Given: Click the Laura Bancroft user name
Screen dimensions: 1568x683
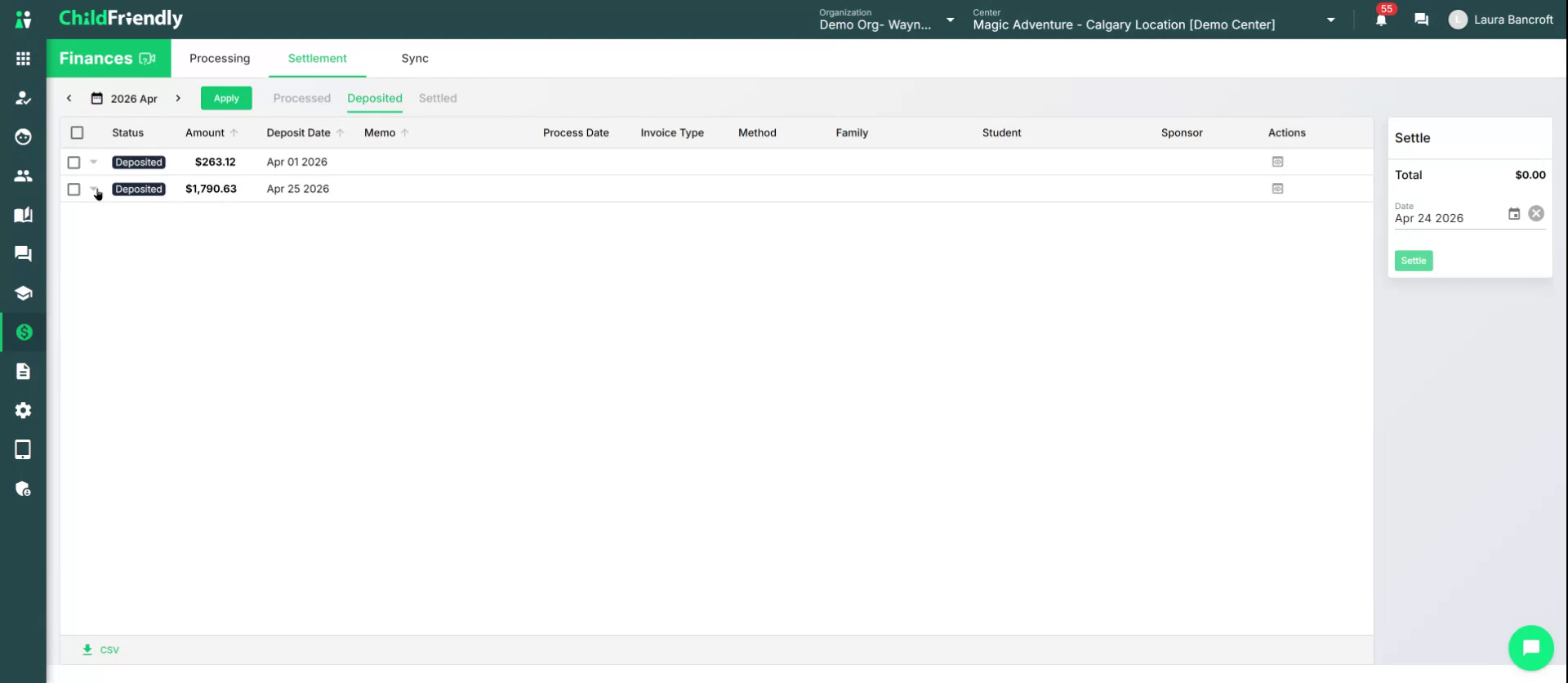Looking at the screenshot, I should tap(1512, 20).
